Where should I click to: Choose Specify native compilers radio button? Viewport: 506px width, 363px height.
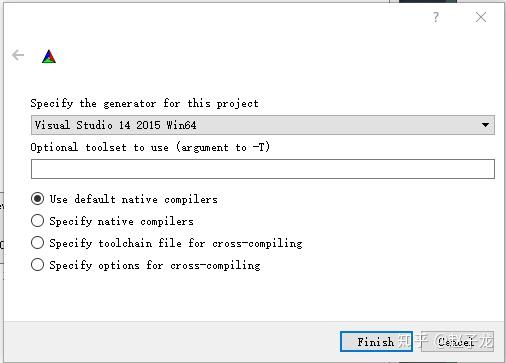tap(37, 221)
